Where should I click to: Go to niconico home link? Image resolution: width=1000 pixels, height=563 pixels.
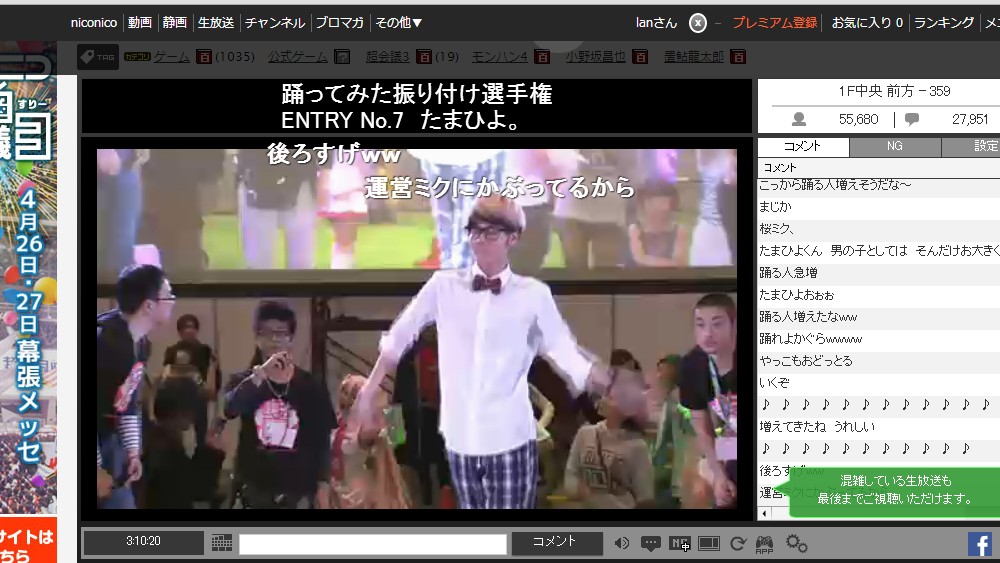tap(94, 23)
